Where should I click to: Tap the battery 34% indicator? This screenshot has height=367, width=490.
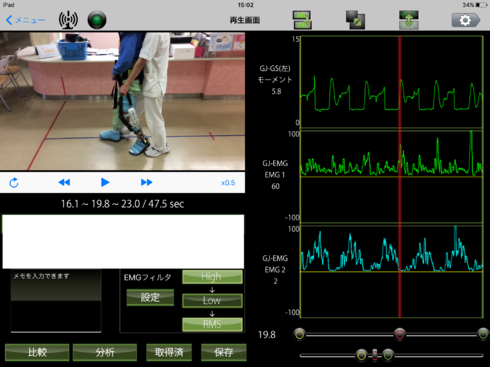[475, 5]
